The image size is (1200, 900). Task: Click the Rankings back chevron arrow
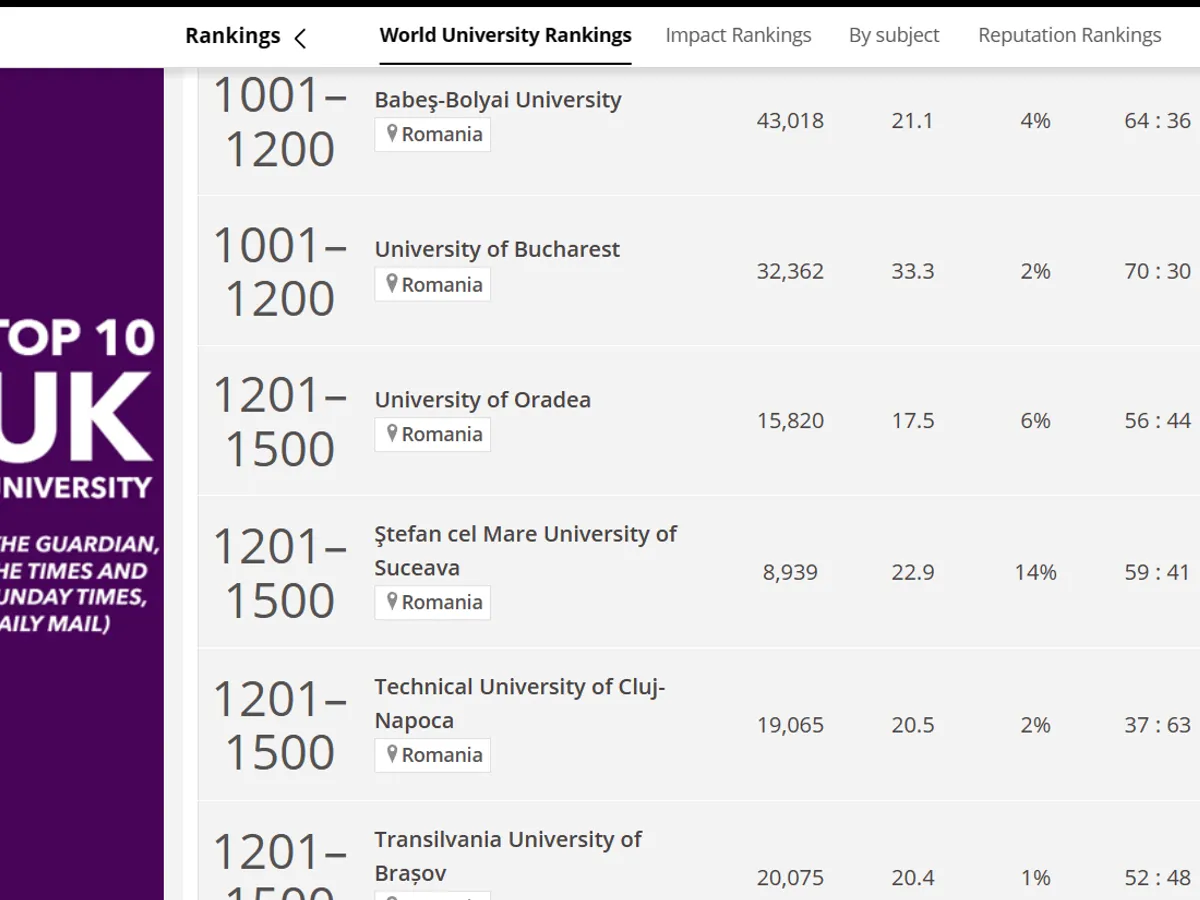coord(300,39)
